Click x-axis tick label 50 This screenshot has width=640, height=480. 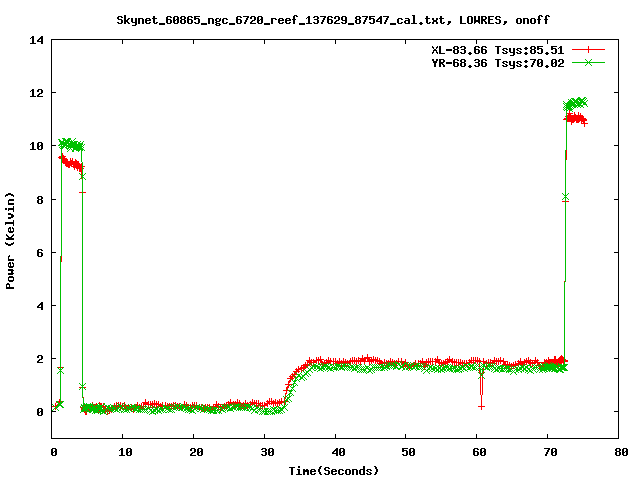(x=409, y=452)
